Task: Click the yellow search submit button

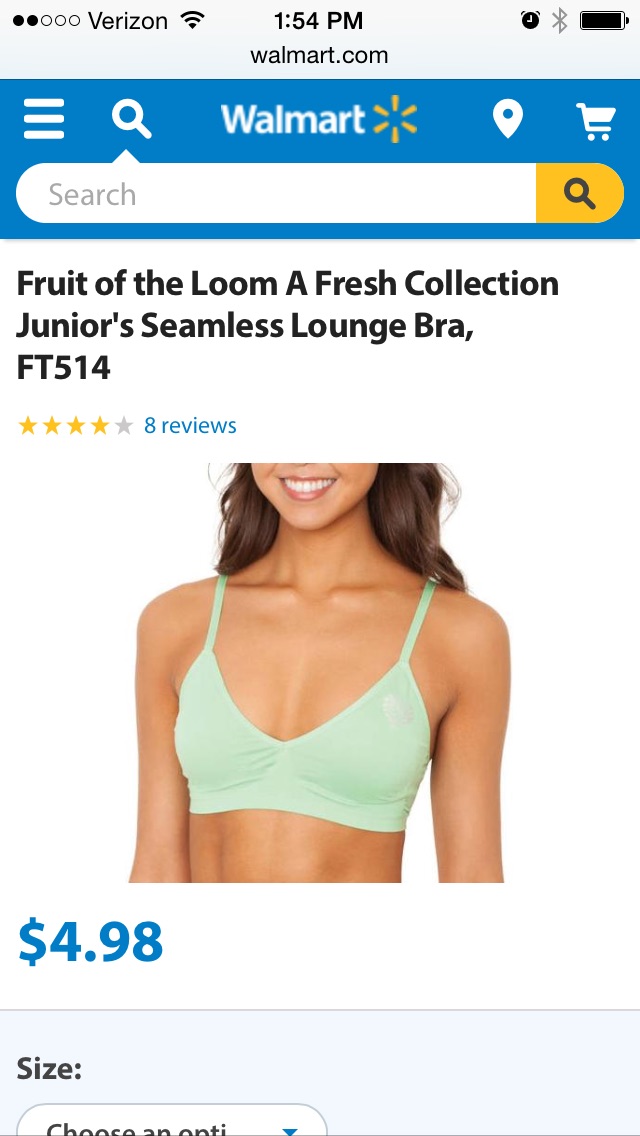Action: (x=580, y=193)
